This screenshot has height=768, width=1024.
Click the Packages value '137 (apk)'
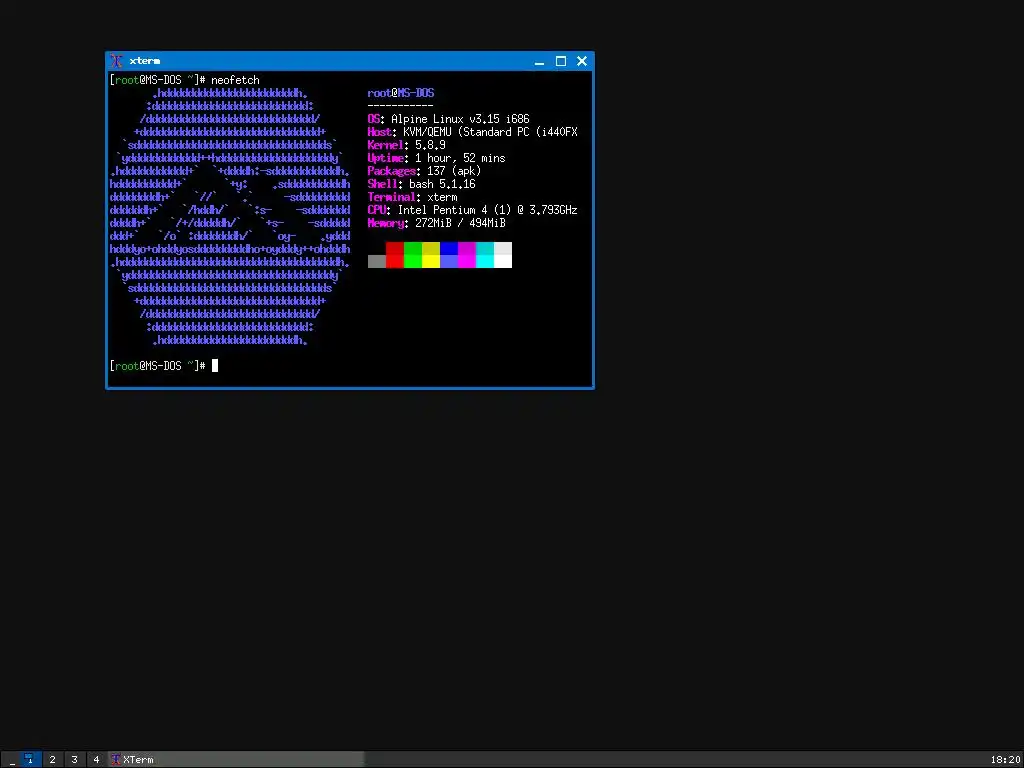click(454, 171)
